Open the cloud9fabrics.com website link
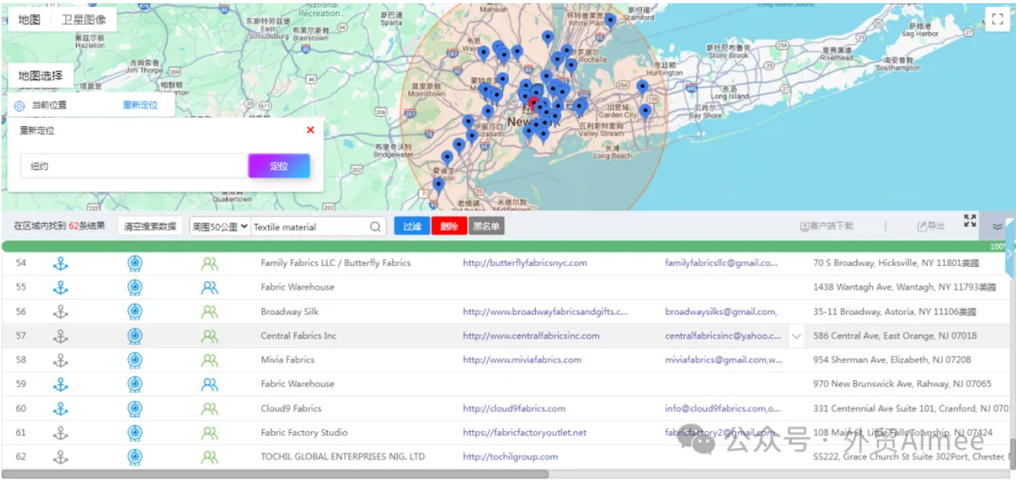This screenshot has width=1016, height=480. pos(513,408)
